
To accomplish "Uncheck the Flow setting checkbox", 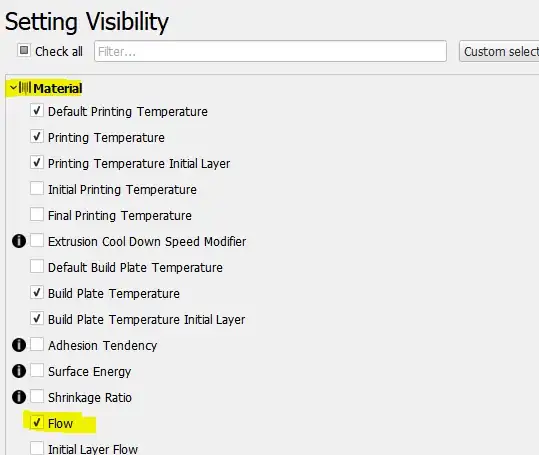I will tap(37, 423).
